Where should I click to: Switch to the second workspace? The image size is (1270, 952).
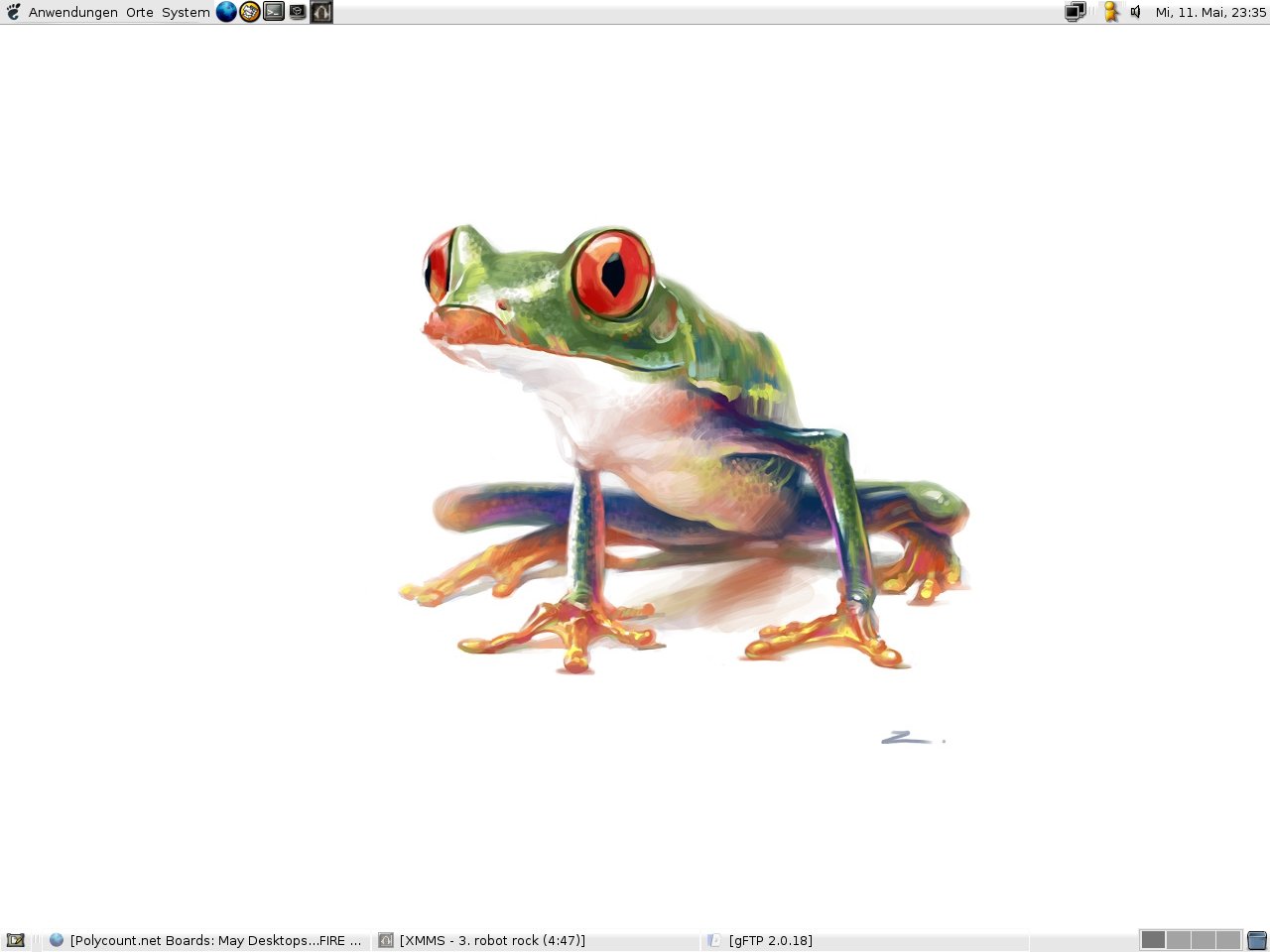(x=1178, y=940)
